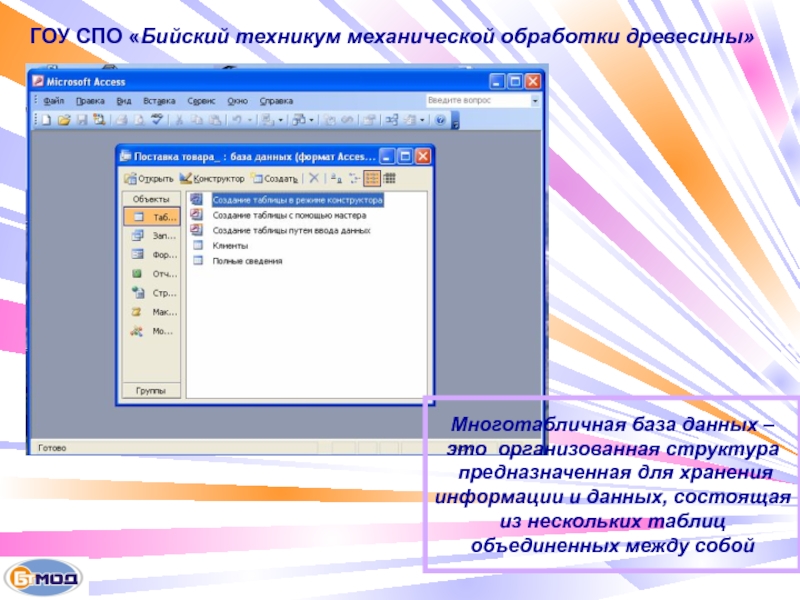Click the Print Preview toolbar icon
Image resolution: width=800 pixels, height=600 pixels.
pyautogui.click(x=139, y=120)
